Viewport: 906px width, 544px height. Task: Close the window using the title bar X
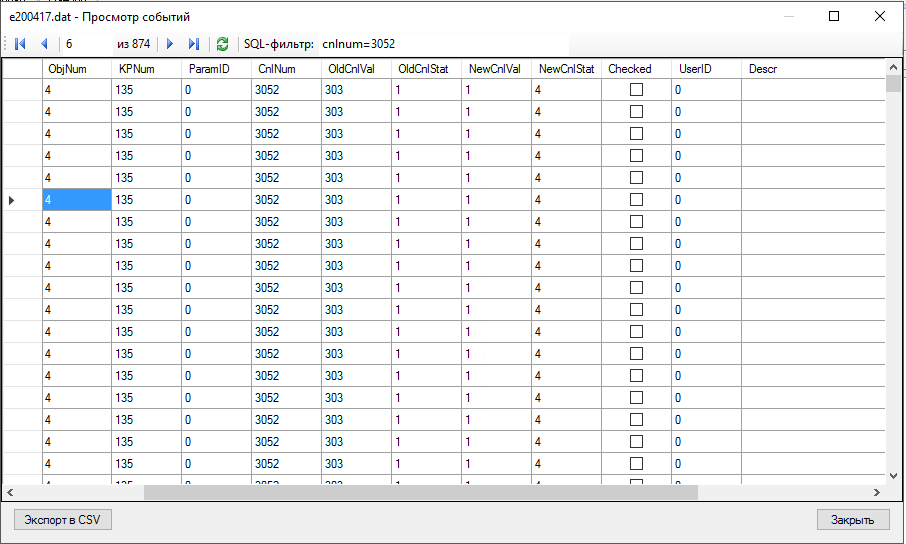[879, 16]
